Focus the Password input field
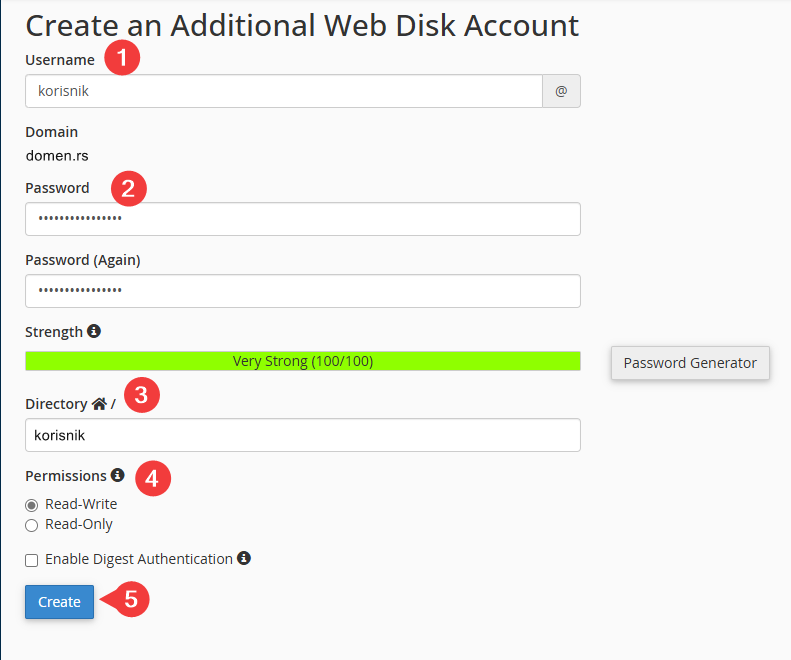 (x=303, y=219)
